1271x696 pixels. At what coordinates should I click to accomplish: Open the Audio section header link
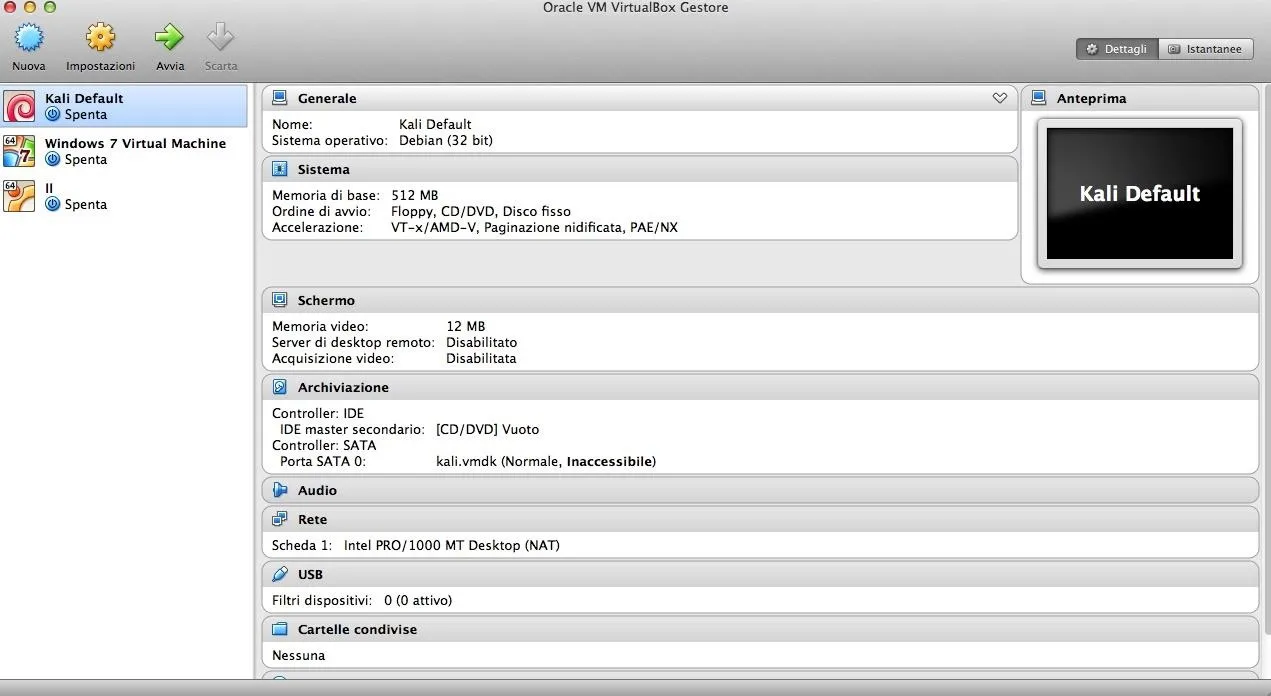pyautogui.click(x=317, y=490)
